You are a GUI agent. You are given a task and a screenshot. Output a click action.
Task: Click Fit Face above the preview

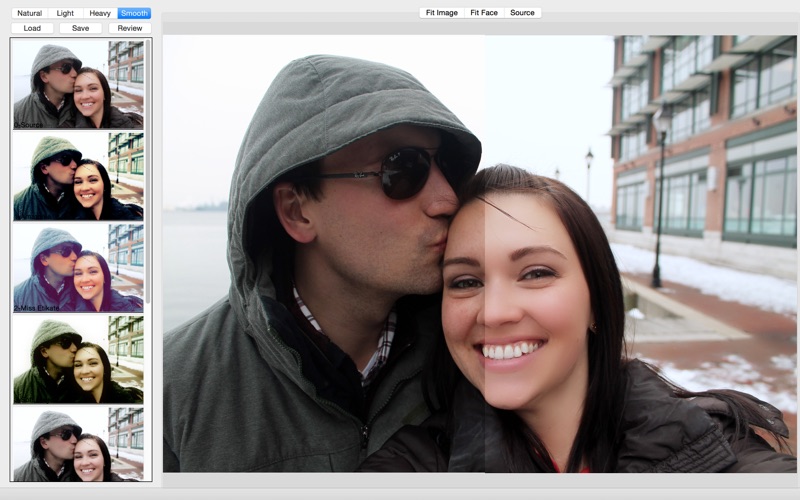[484, 13]
